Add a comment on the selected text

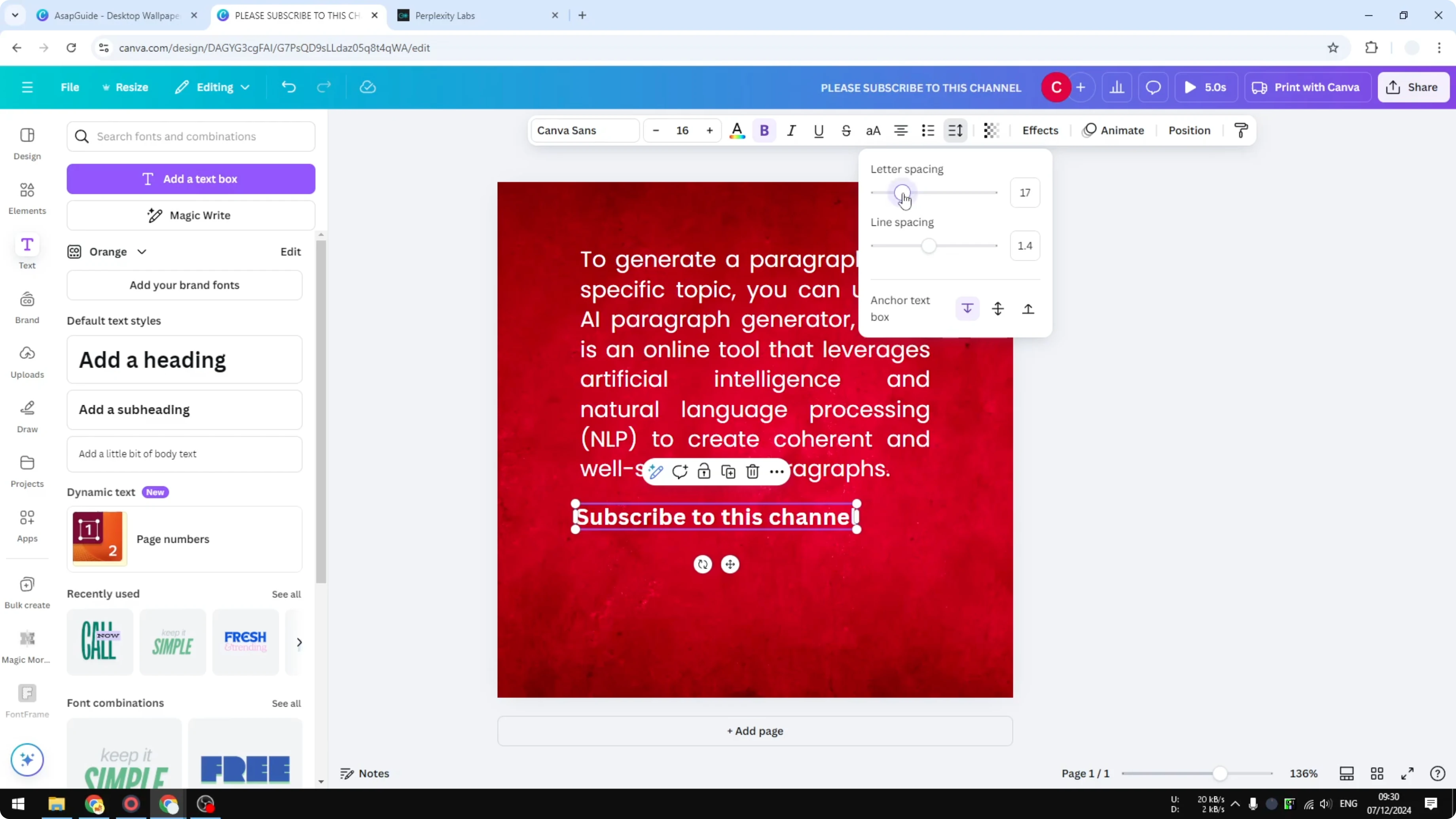coord(680,471)
